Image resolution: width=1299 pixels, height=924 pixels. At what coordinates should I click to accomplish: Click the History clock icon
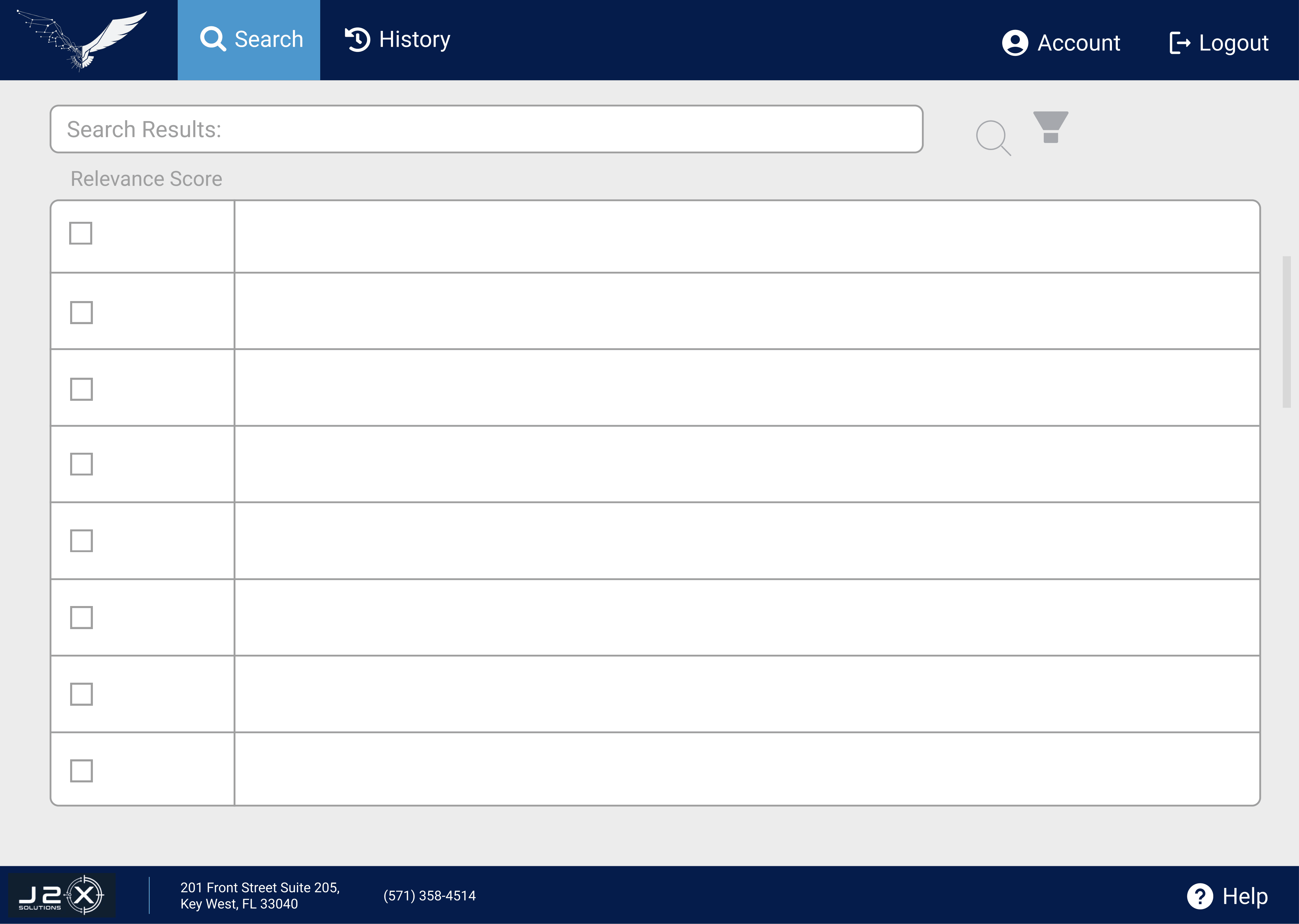358,39
